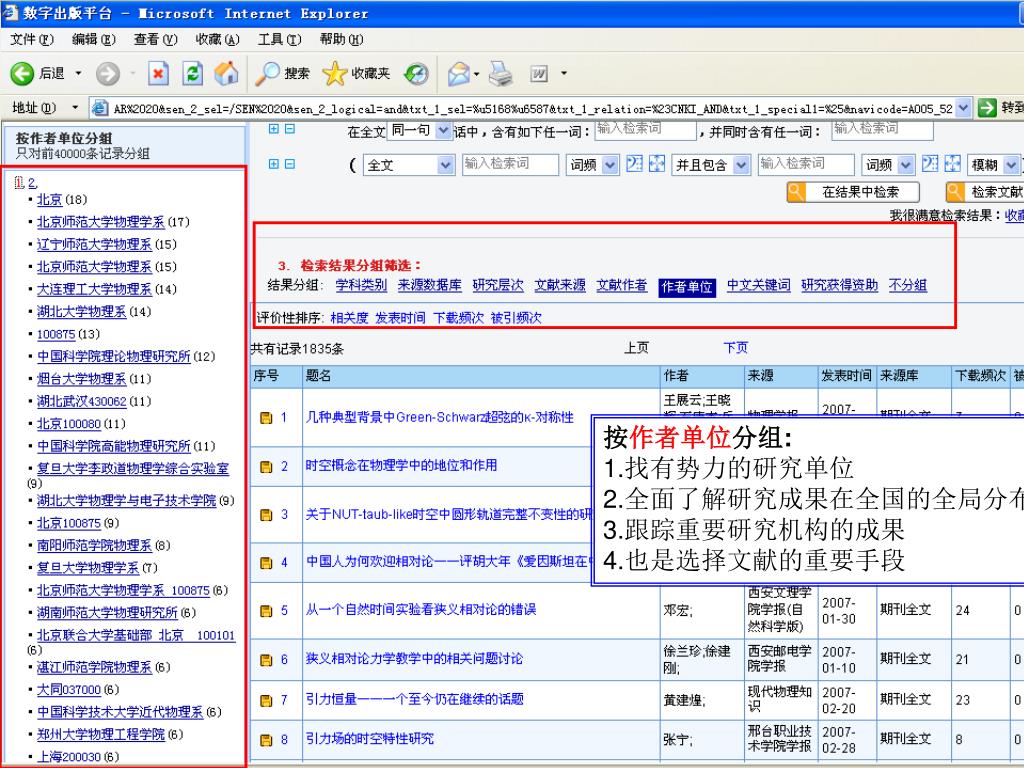Go to the Home page icon
1024x768 pixels.
(226, 73)
